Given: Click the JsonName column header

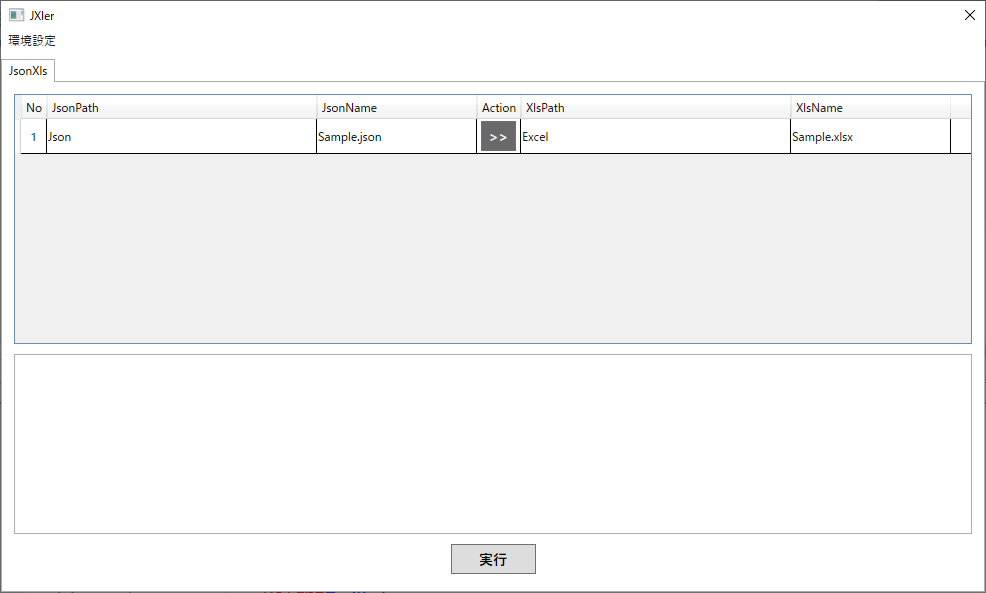Looking at the screenshot, I should point(395,107).
